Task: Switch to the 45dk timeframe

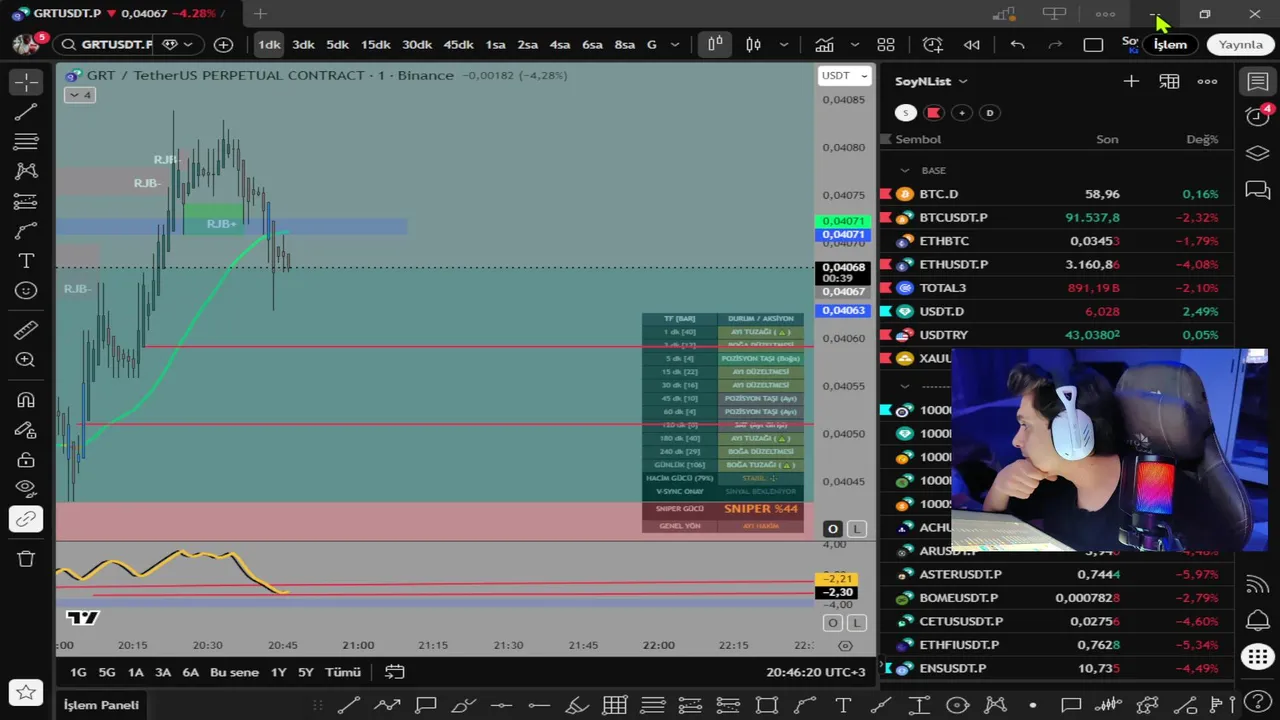Action: point(458,44)
